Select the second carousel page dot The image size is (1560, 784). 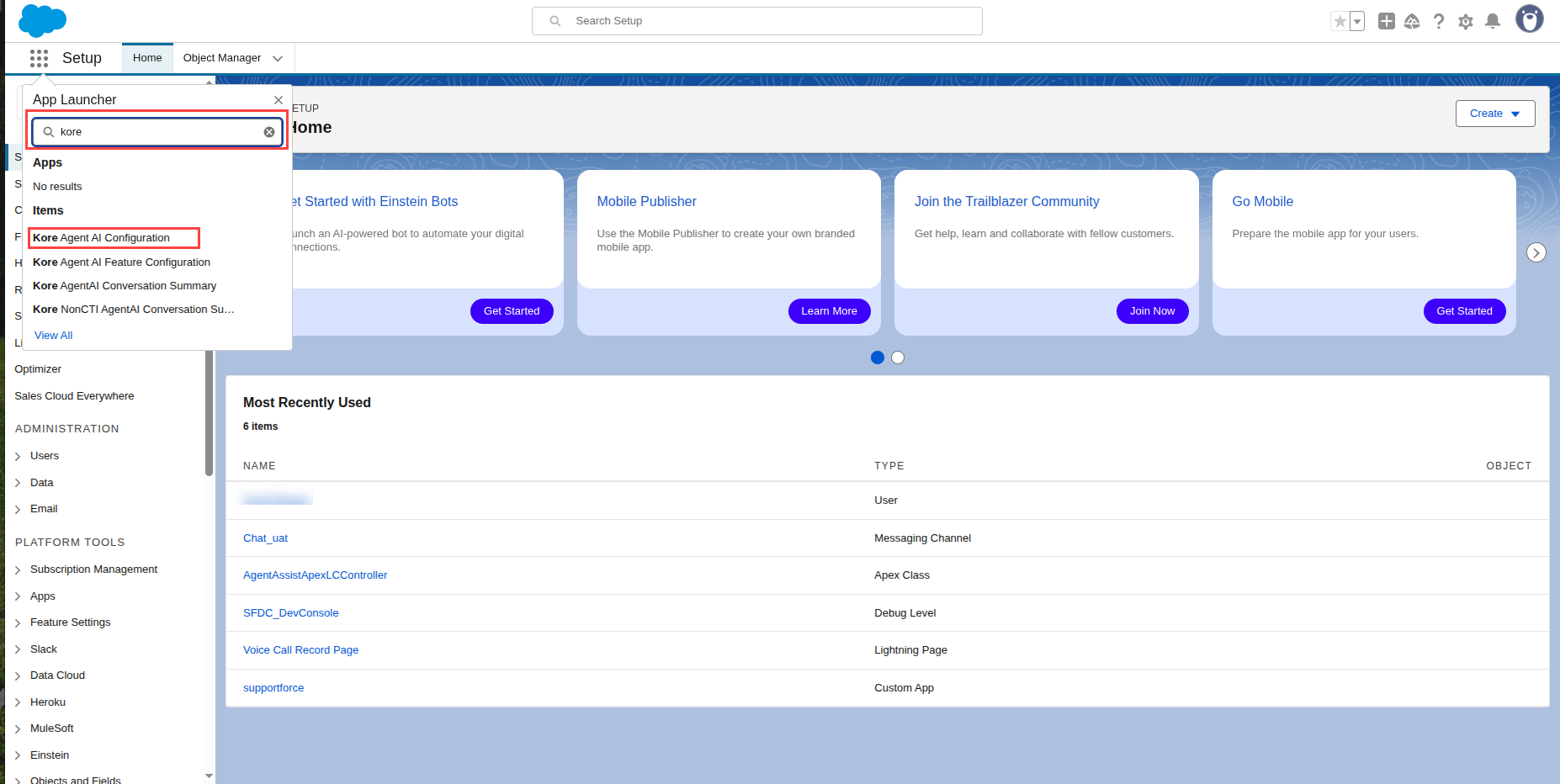click(x=898, y=358)
